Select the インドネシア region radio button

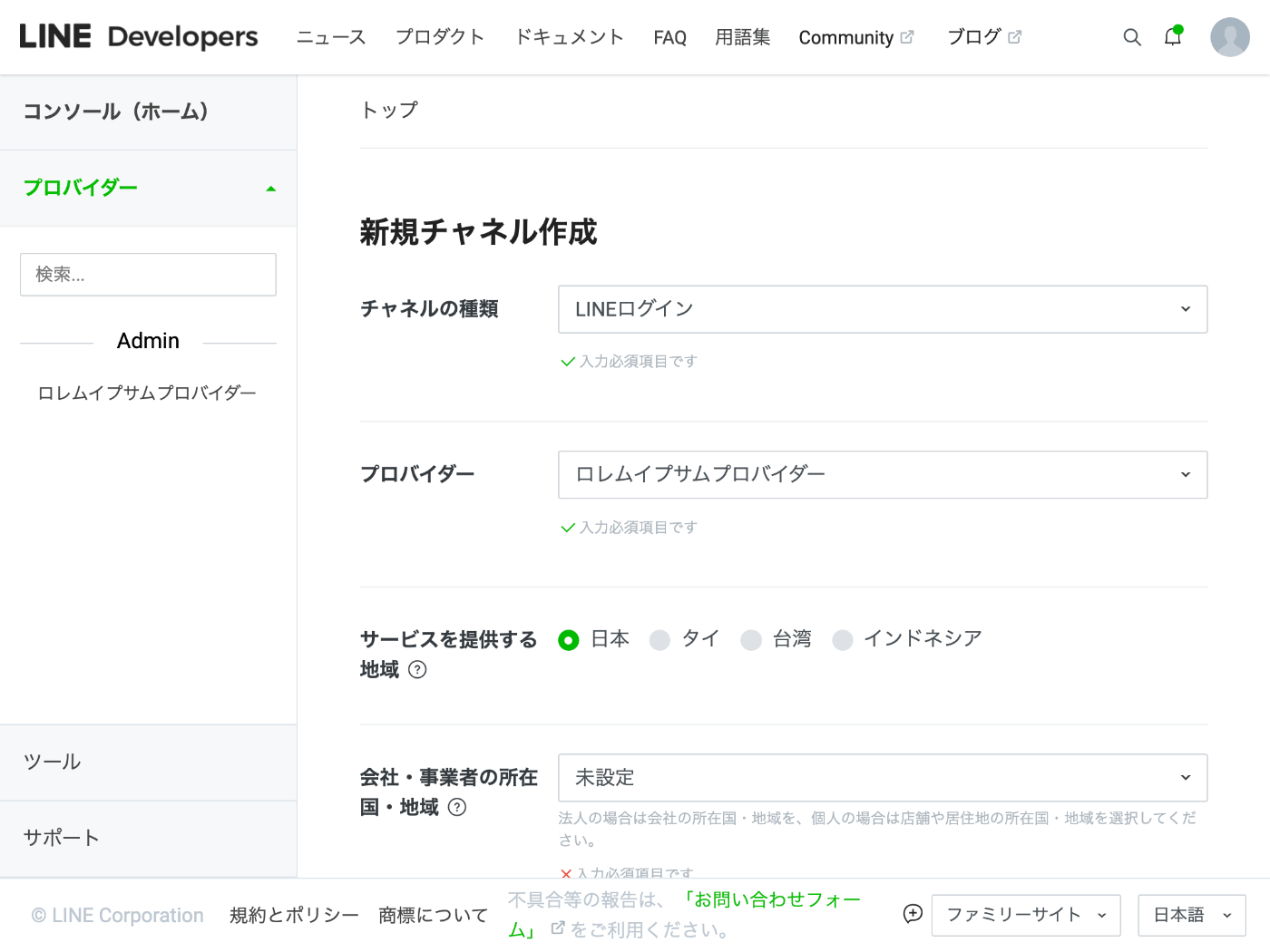843,640
